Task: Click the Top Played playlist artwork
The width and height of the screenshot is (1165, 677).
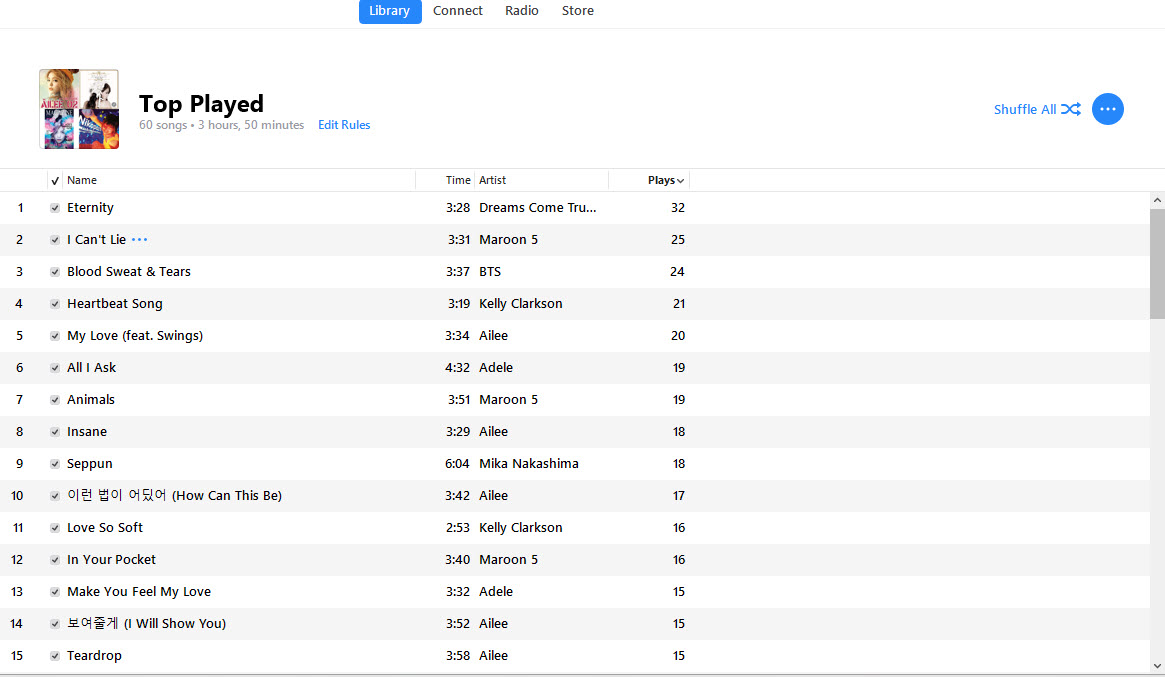Action: pos(79,109)
